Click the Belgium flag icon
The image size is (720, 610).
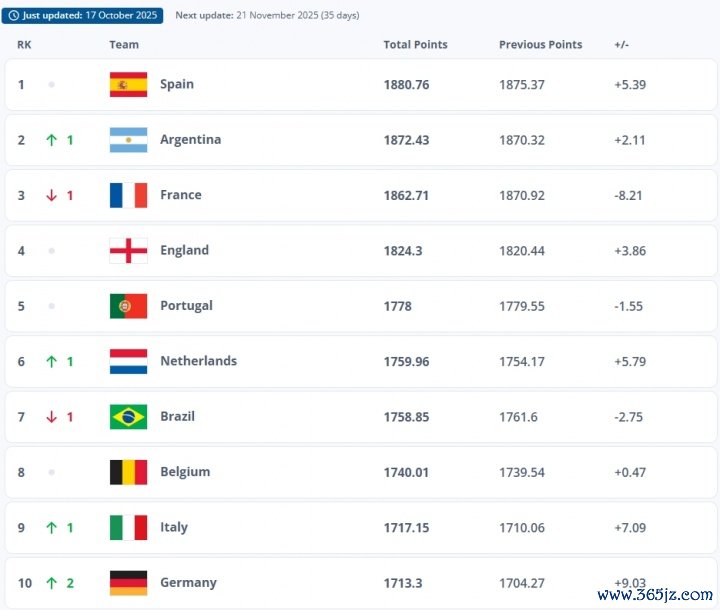[x=128, y=472]
